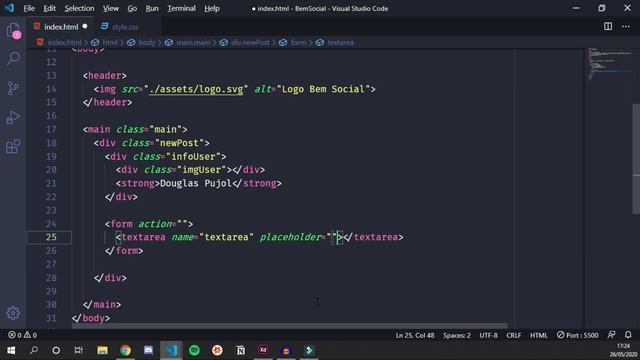Change language mode via HTML item
Image resolution: width=640 pixels, height=360 pixels.
[x=538, y=335]
